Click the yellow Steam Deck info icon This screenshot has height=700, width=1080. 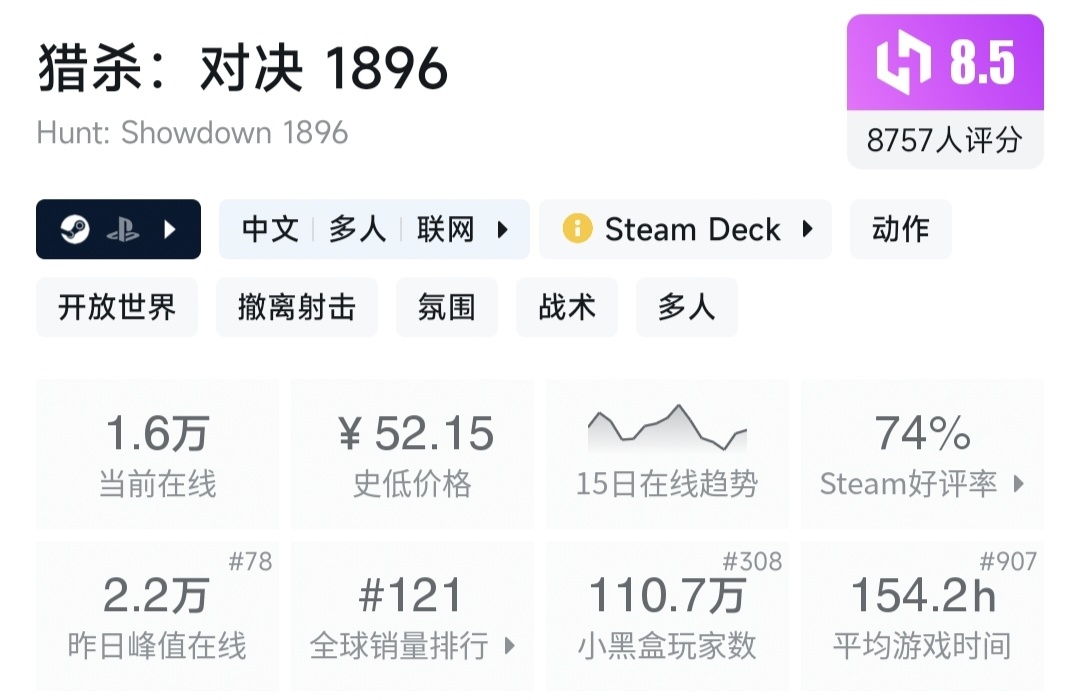tap(577, 230)
